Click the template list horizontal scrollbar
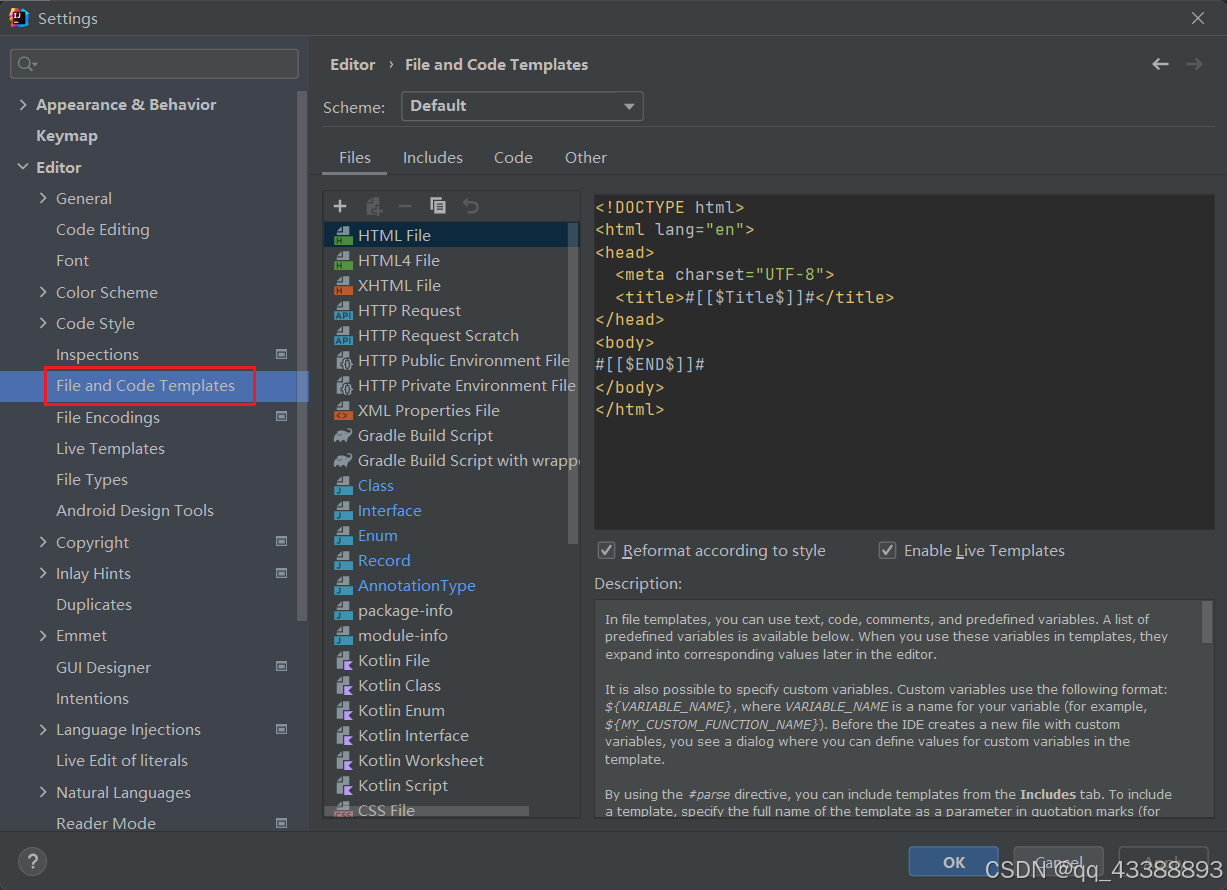 (x=426, y=812)
